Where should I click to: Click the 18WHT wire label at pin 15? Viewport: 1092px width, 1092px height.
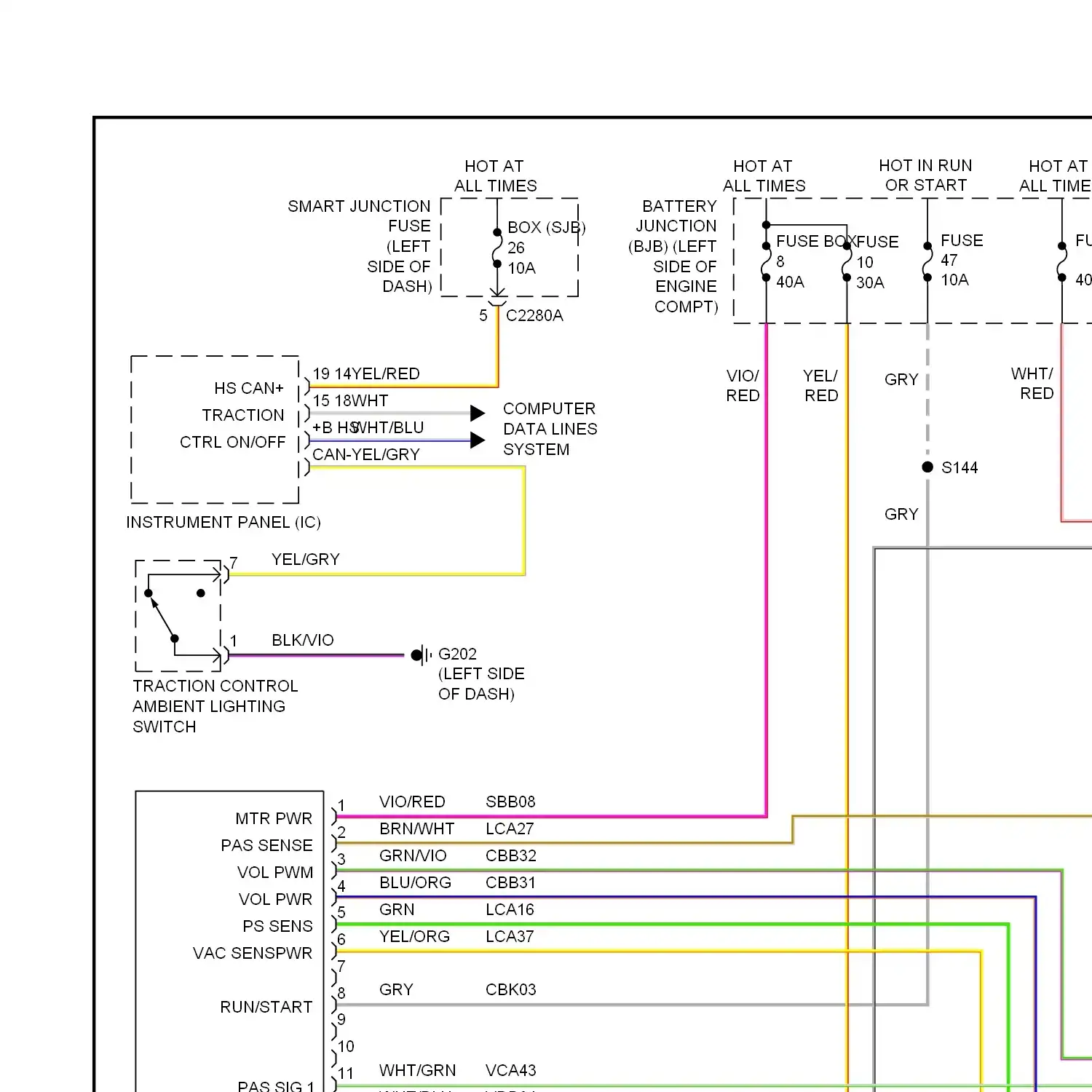coord(360,400)
